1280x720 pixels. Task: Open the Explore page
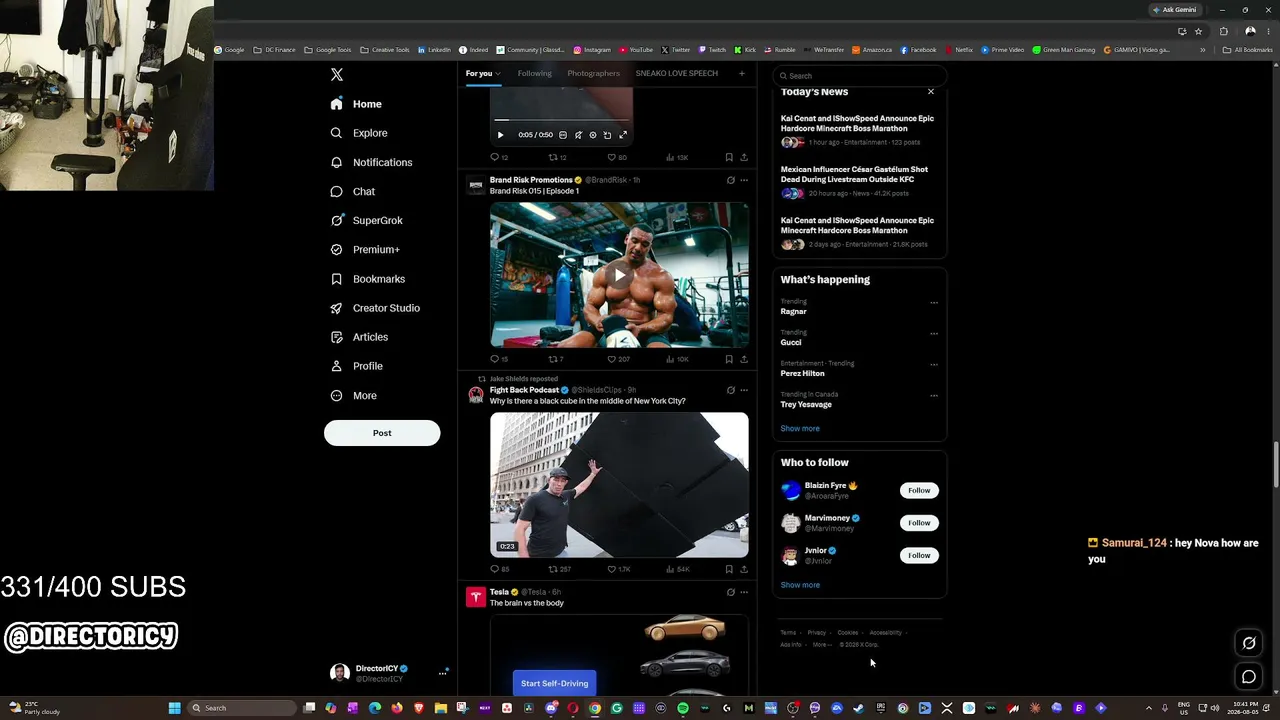tap(359, 133)
